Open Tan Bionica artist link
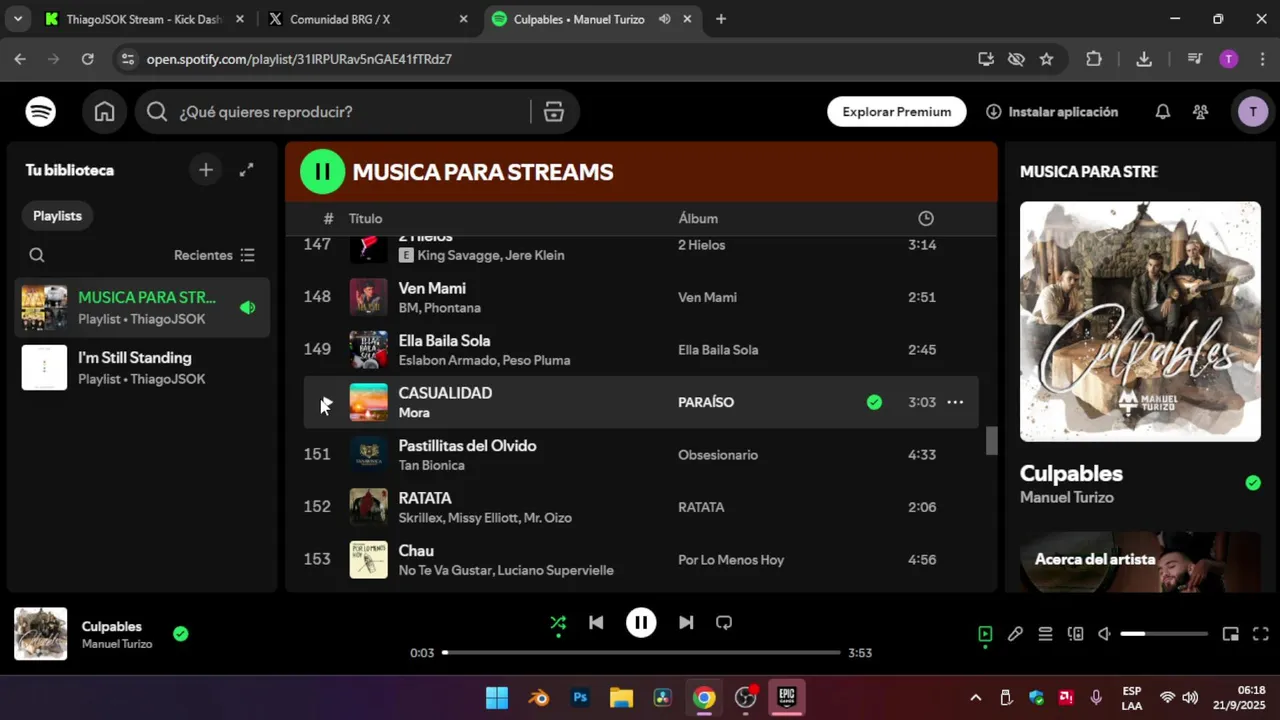 (x=431, y=465)
